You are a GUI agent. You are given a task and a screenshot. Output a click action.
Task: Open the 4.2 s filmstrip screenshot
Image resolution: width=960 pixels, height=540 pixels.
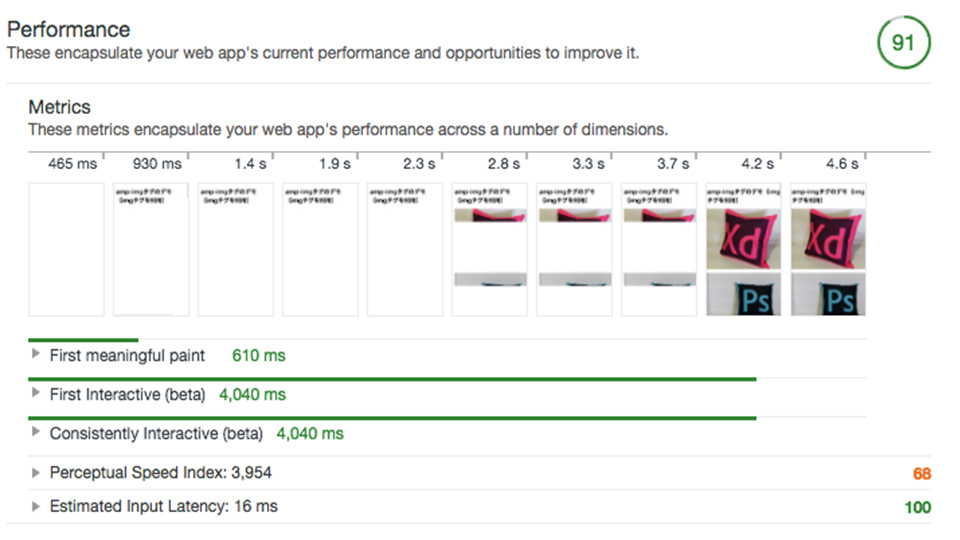tap(744, 249)
